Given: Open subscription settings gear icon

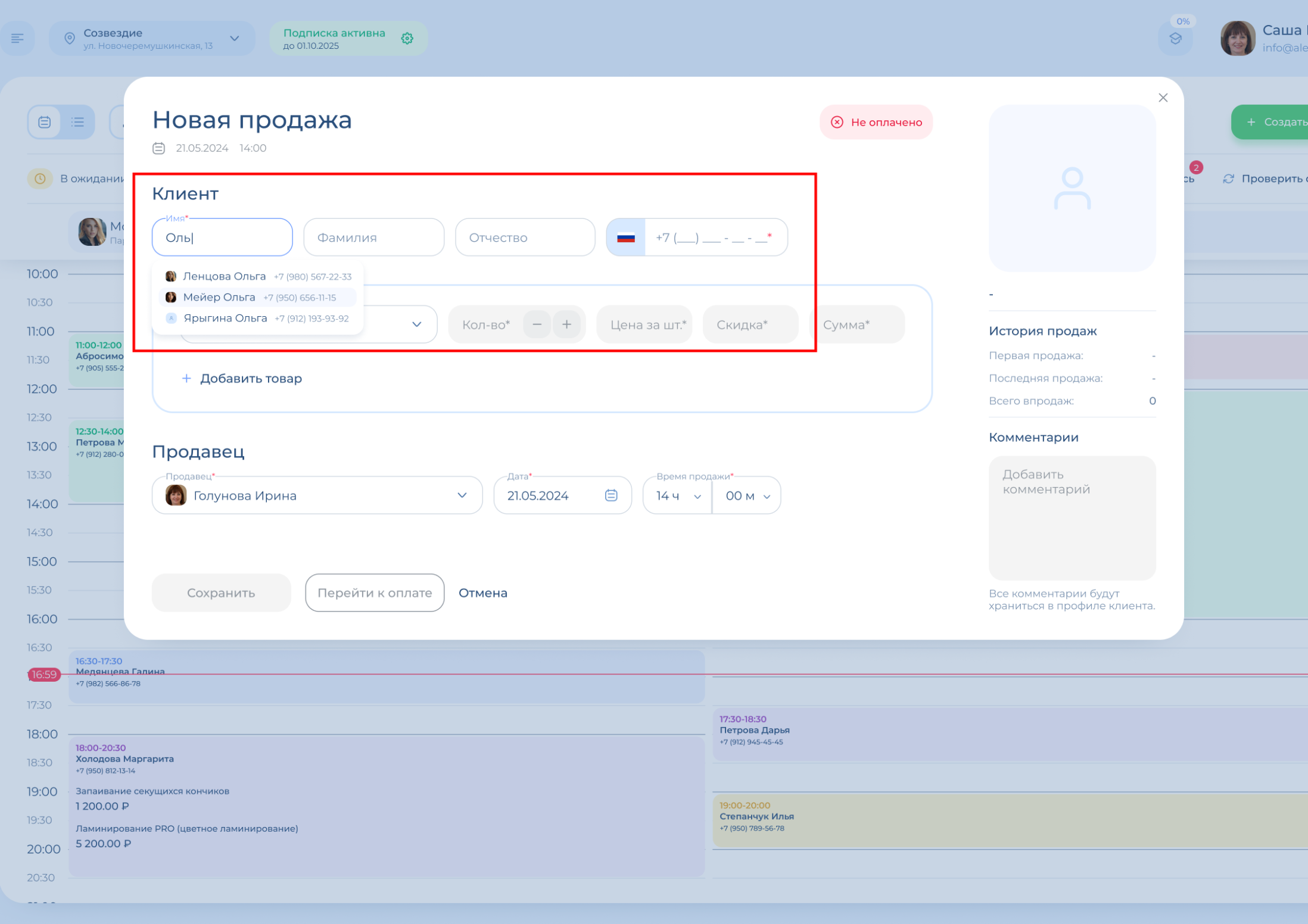Looking at the screenshot, I should pyautogui.click(x=407, y=39).
